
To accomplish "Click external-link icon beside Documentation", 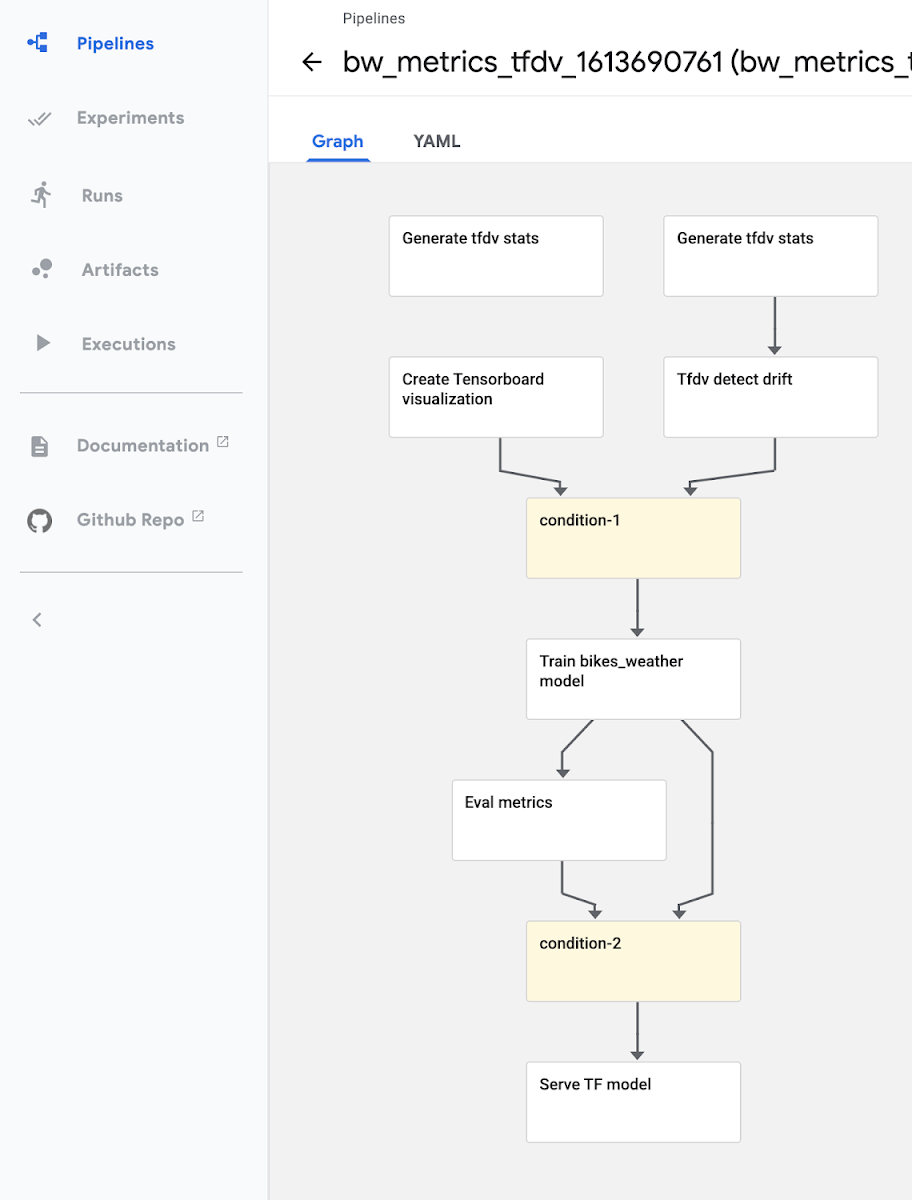I will (223, 441).
